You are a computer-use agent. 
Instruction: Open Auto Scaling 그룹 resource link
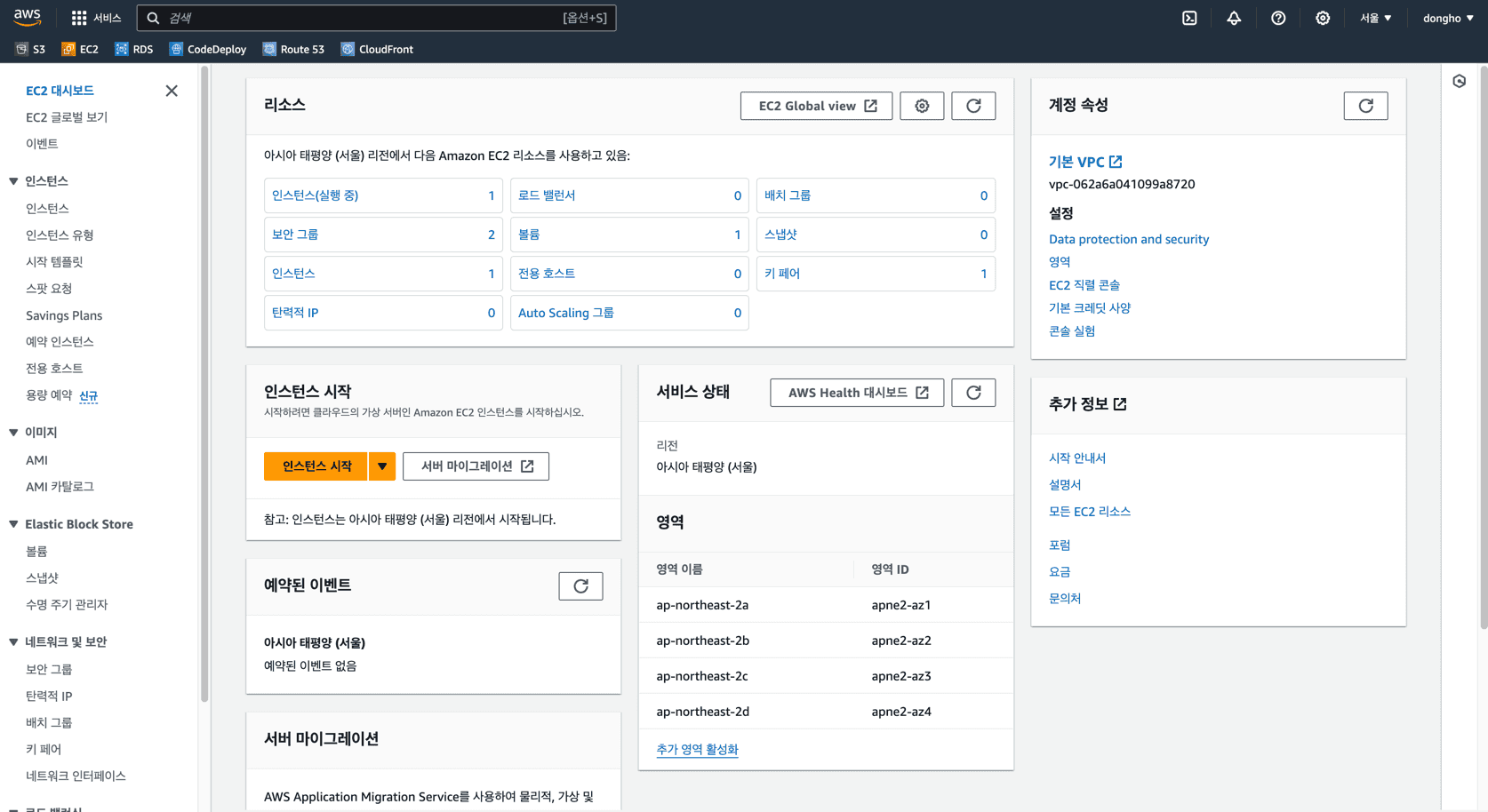tap(566, 313)
